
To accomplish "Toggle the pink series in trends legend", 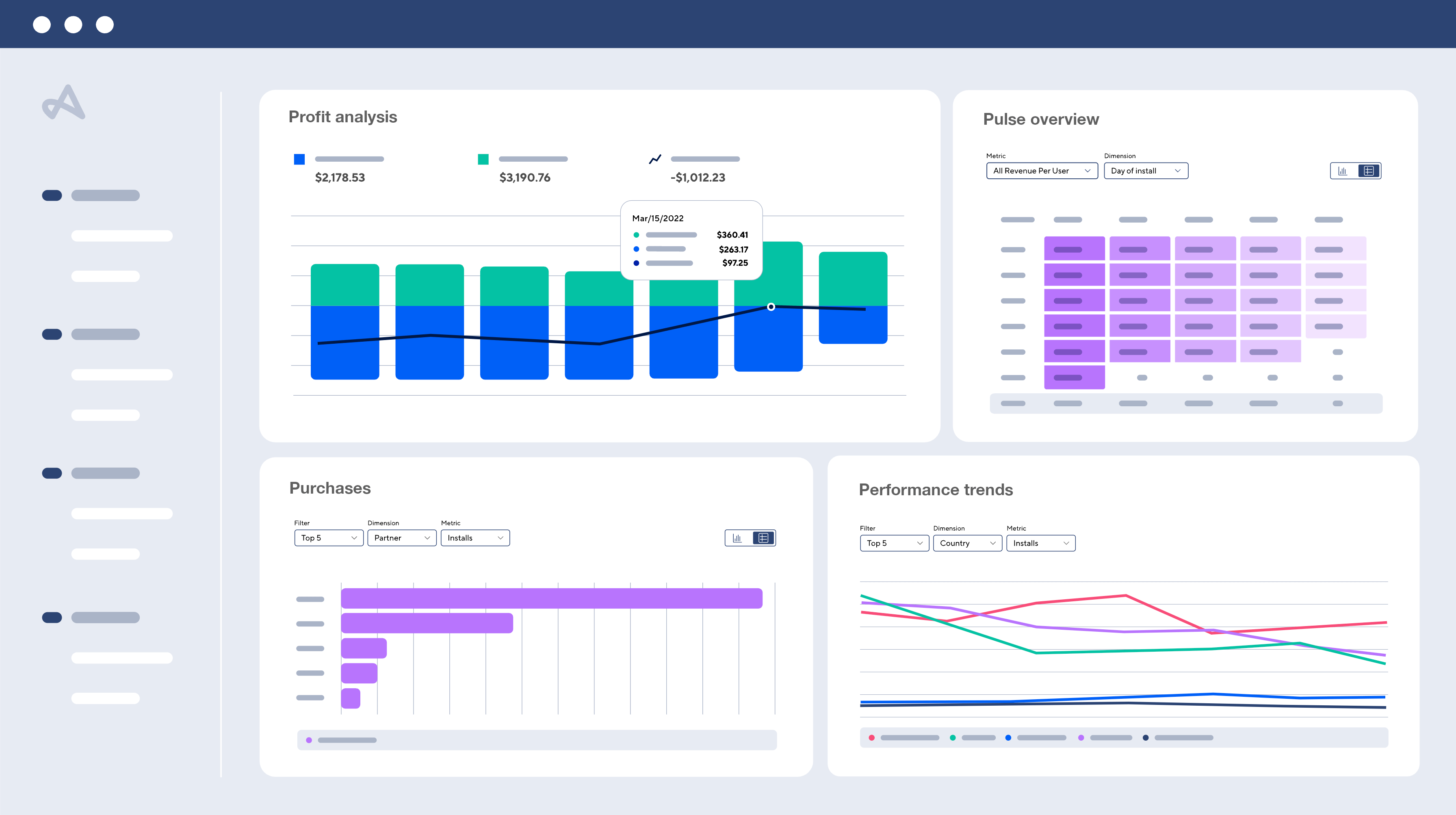I will (x=871, y=737).
